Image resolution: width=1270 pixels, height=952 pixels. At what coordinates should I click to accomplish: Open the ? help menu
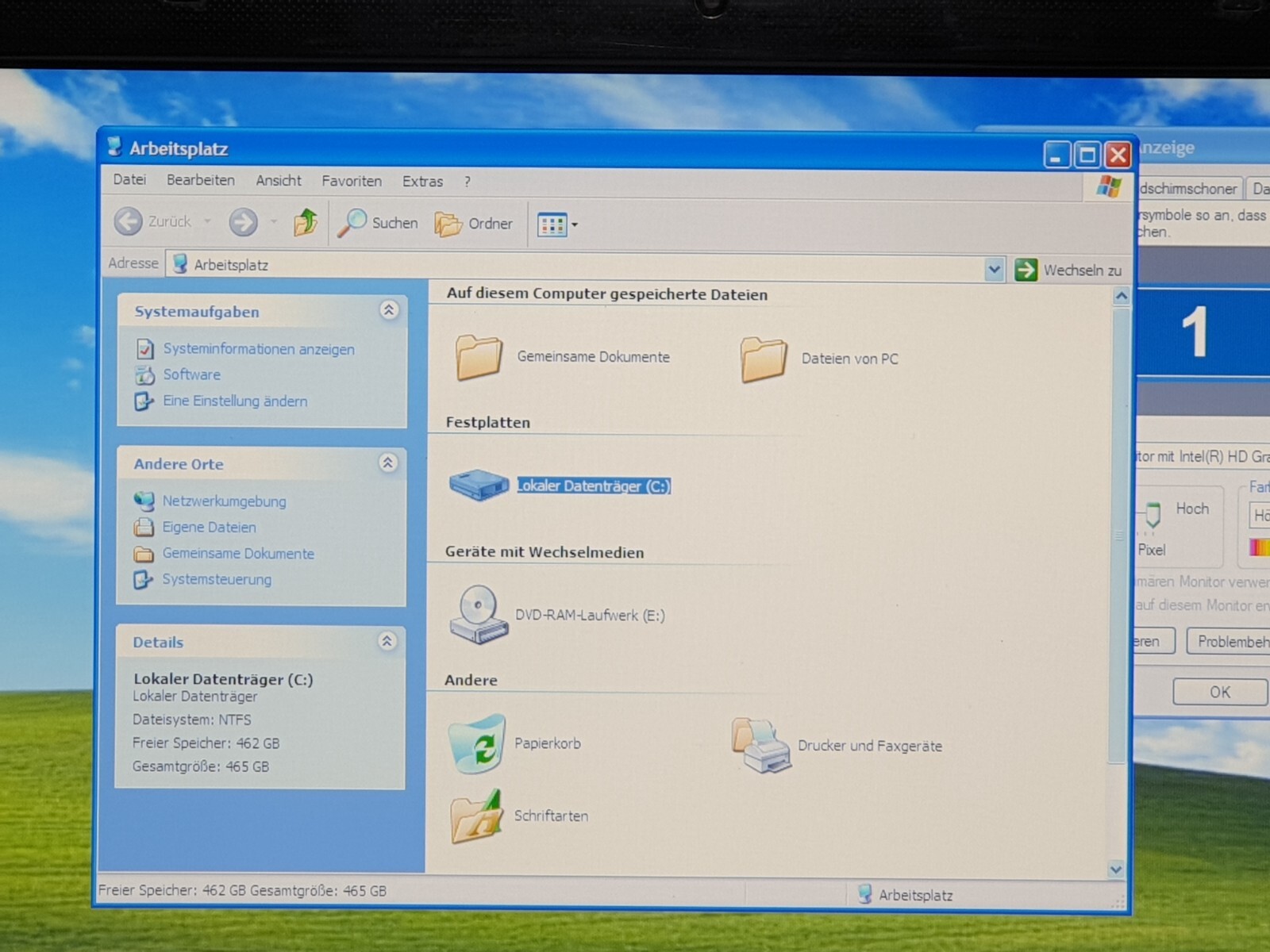pos(468,182)
